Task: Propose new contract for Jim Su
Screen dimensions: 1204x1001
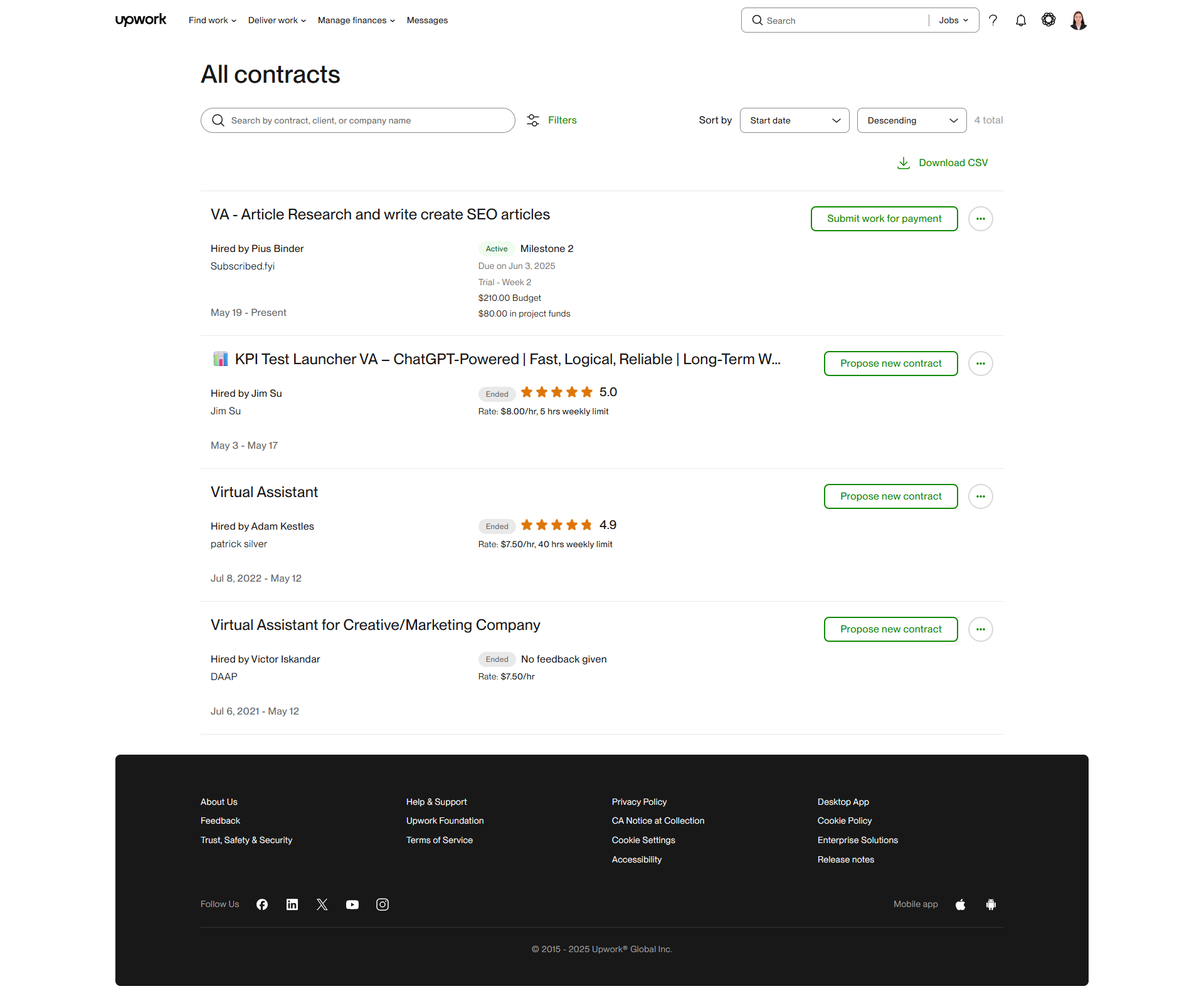Action: point(890,364)
